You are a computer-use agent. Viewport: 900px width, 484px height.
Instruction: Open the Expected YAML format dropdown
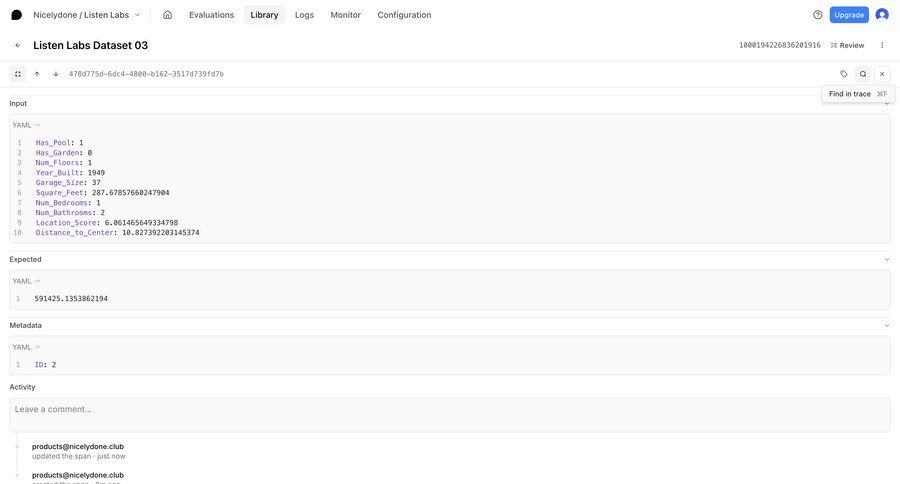[26, 281]
